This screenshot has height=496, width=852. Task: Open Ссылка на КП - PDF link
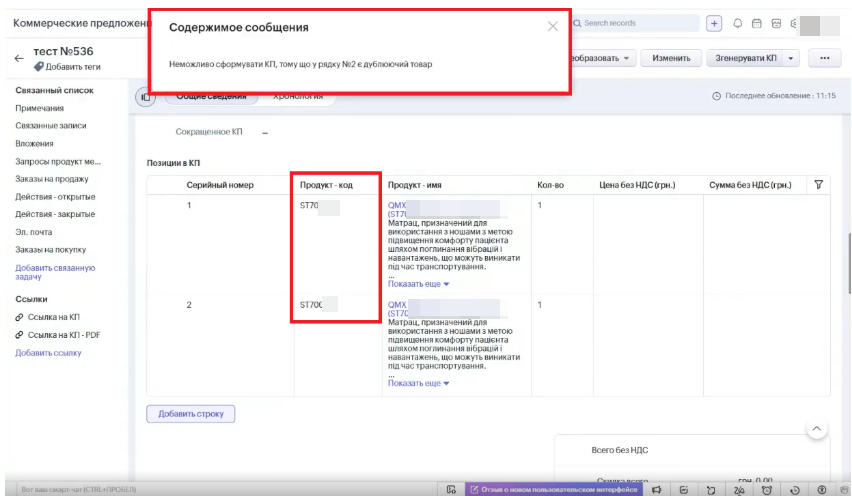click(64, 335)
